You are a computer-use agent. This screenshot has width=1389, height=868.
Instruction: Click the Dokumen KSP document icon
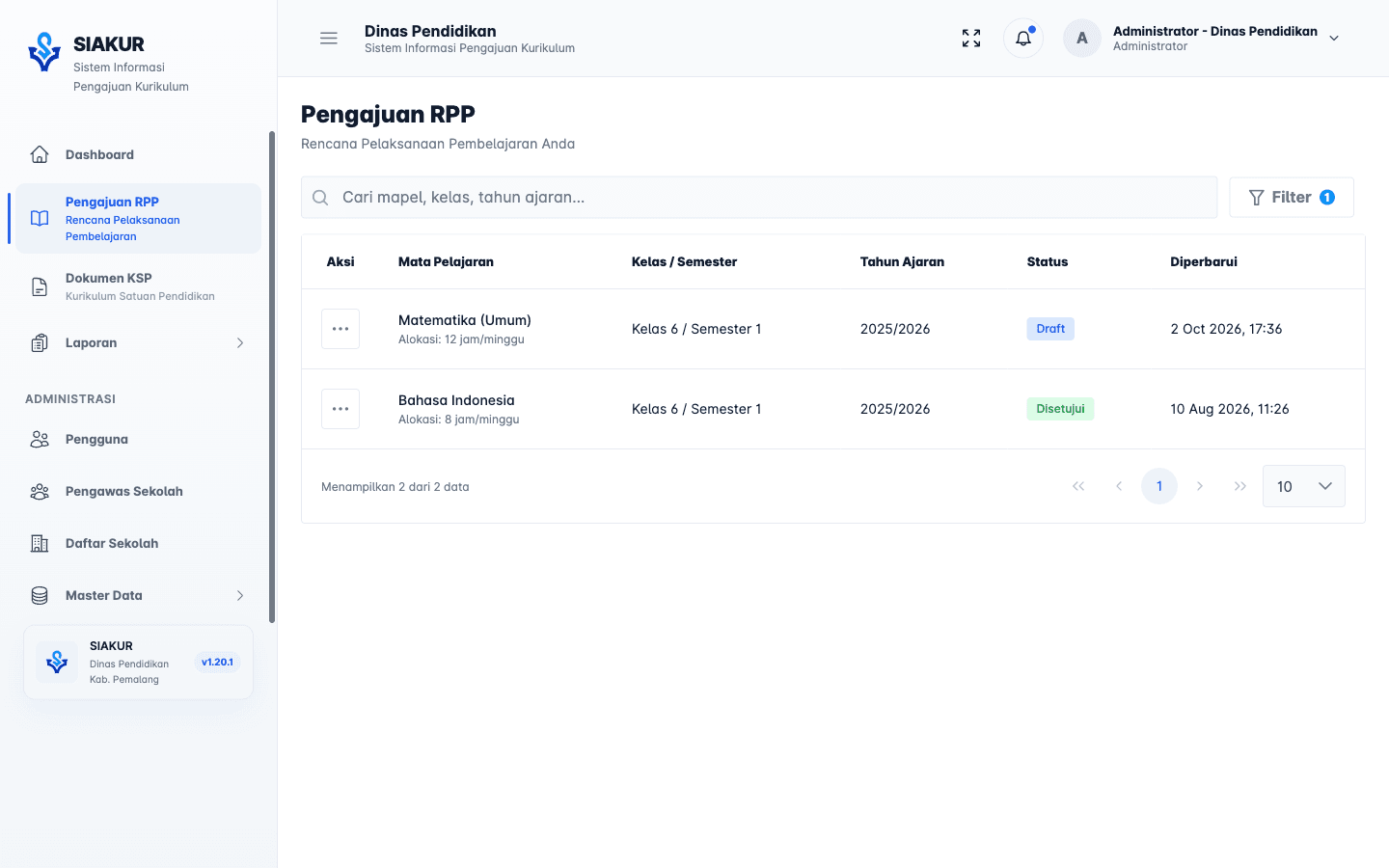(40, 286)
